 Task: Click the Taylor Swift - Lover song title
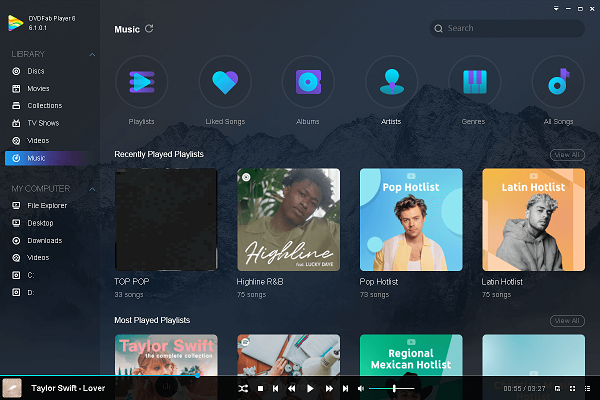coord(68,388)
